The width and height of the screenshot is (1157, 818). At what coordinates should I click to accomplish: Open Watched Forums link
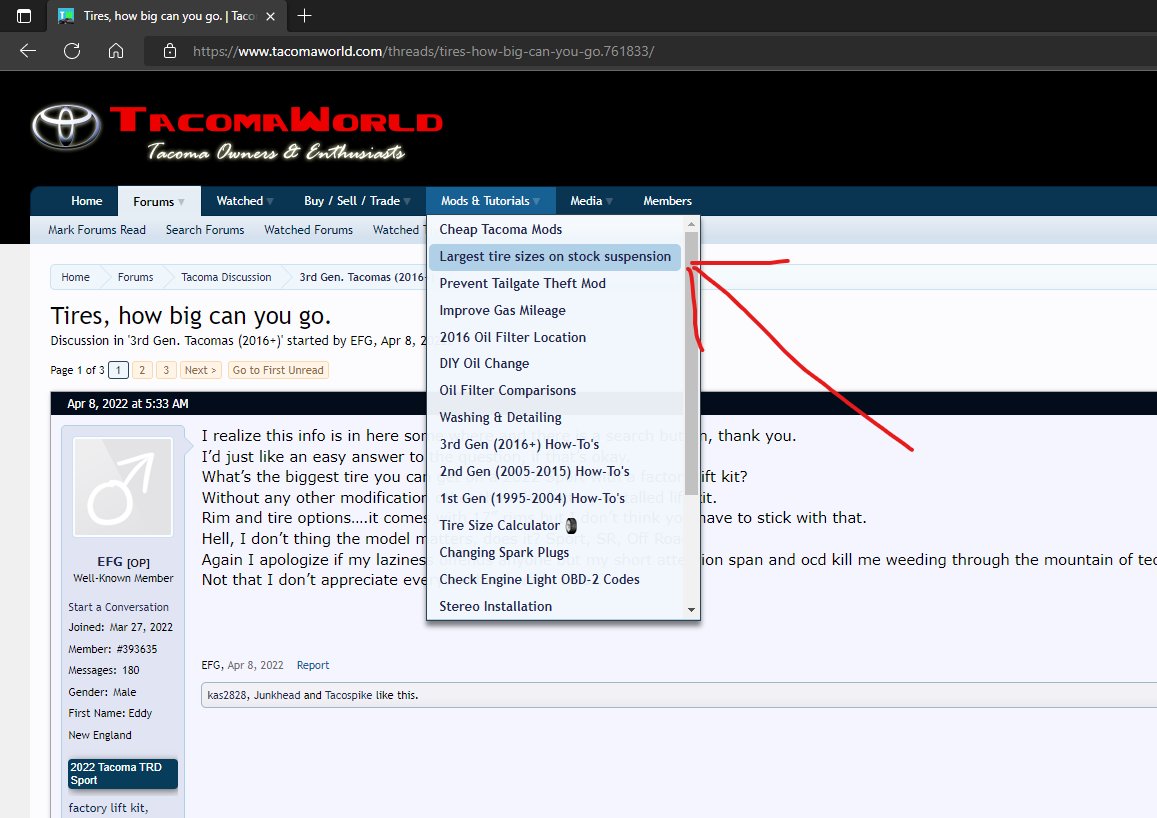point(308,229)
